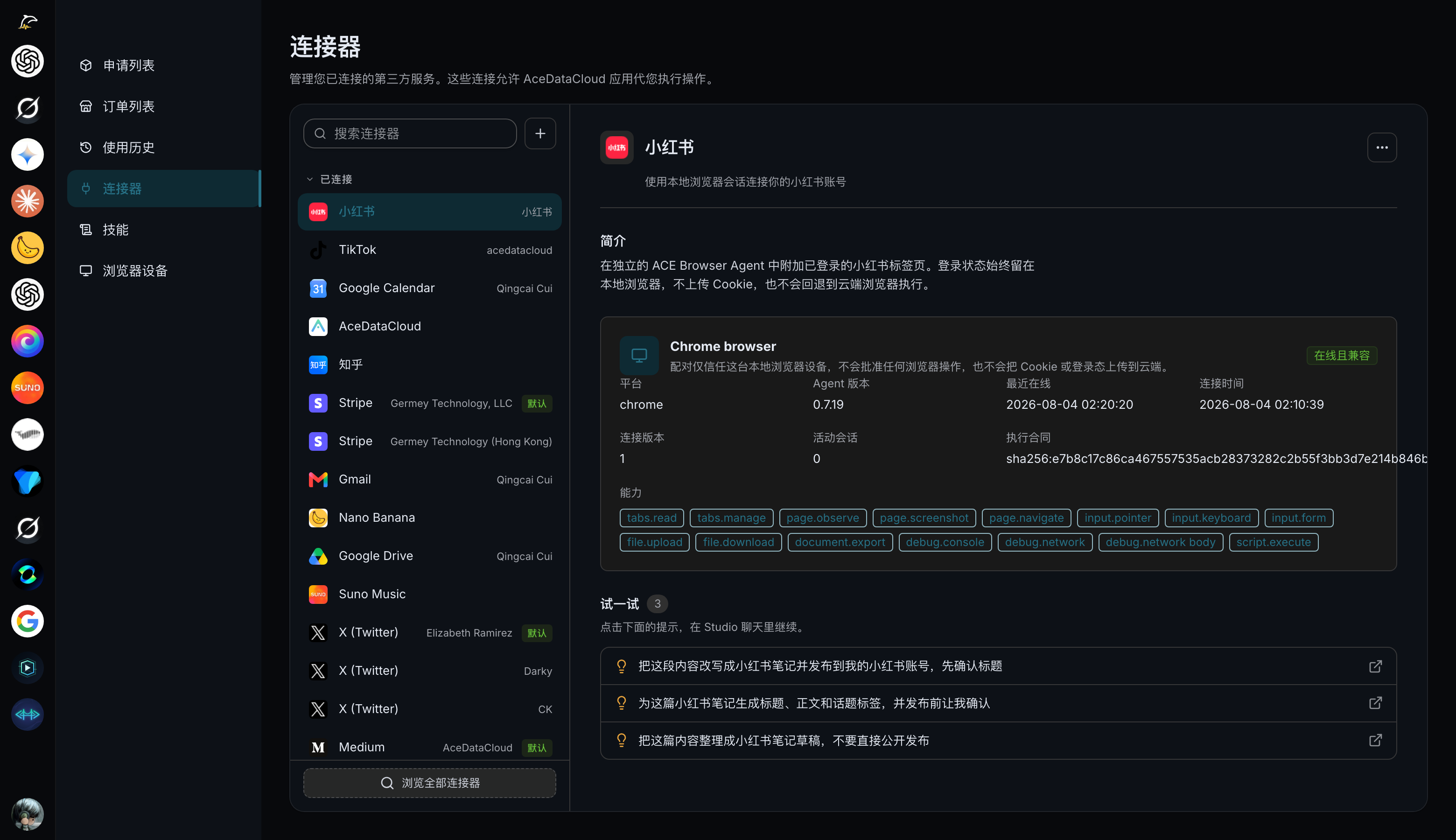
Task: Select the Suno Music connector
Action: tap(430, 594)
